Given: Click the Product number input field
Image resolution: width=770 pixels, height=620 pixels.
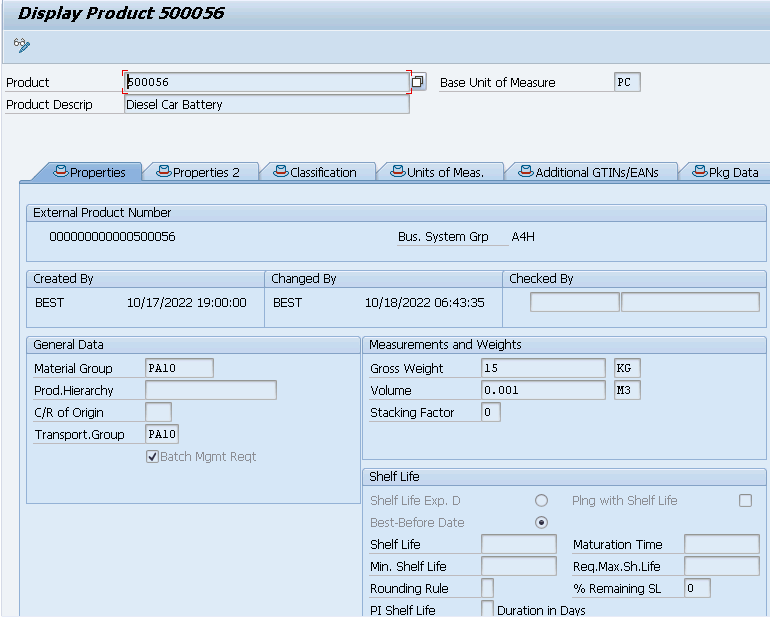Looking at the screenshot, I should point(267,82).
